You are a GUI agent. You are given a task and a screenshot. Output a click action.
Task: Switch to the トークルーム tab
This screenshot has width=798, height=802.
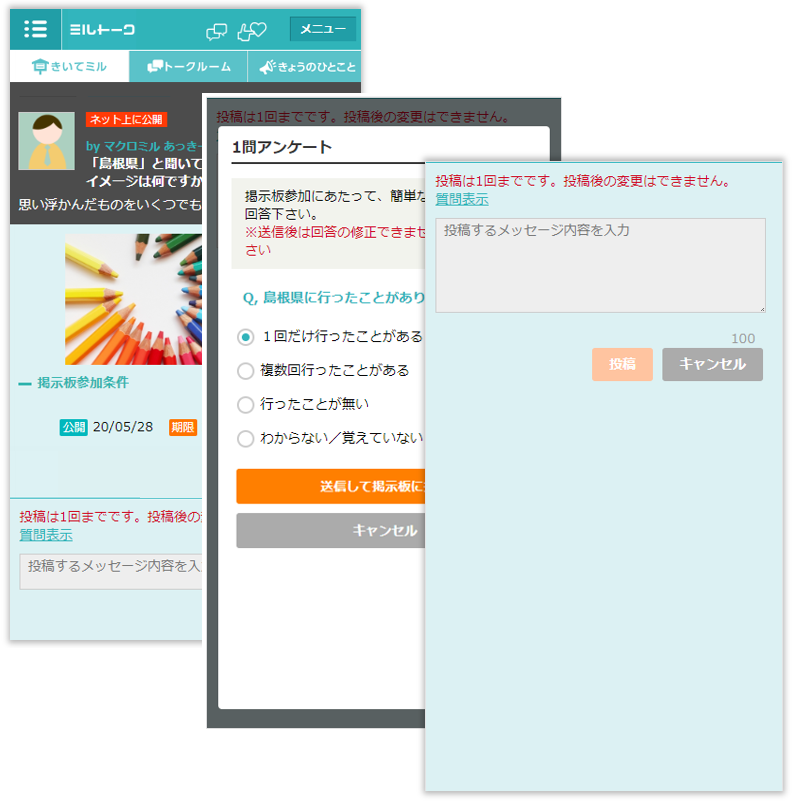tap(189, 67)
